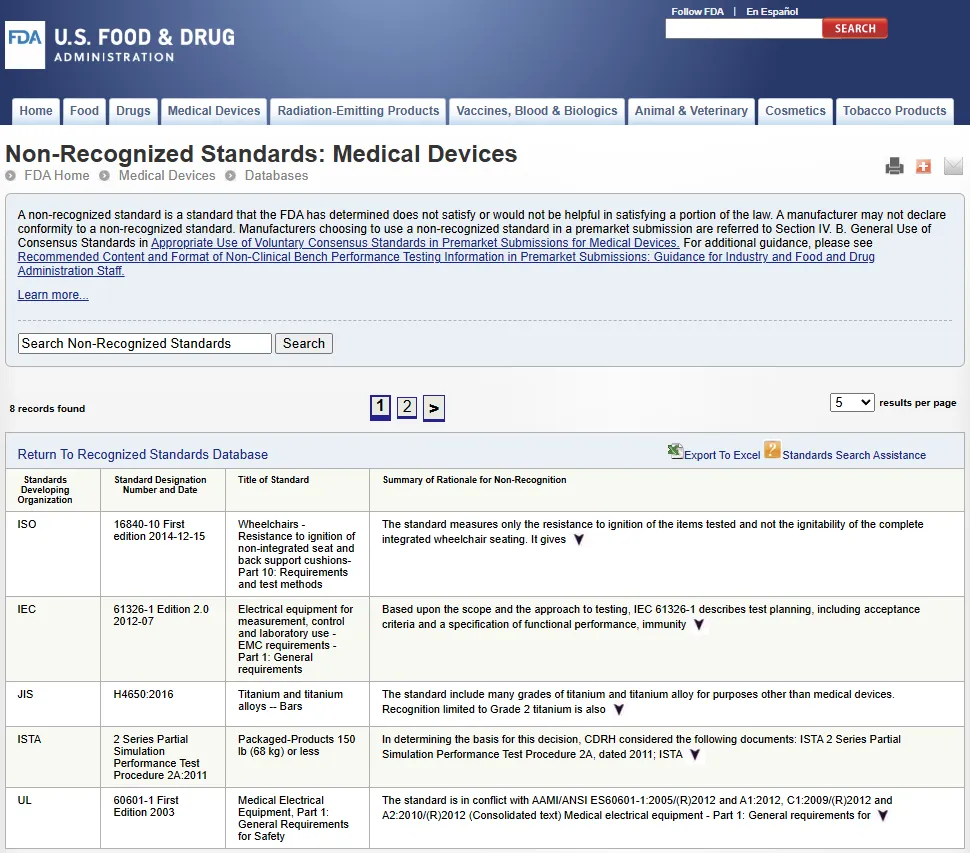Click FDA Home breadcrumb

[56, 176]
